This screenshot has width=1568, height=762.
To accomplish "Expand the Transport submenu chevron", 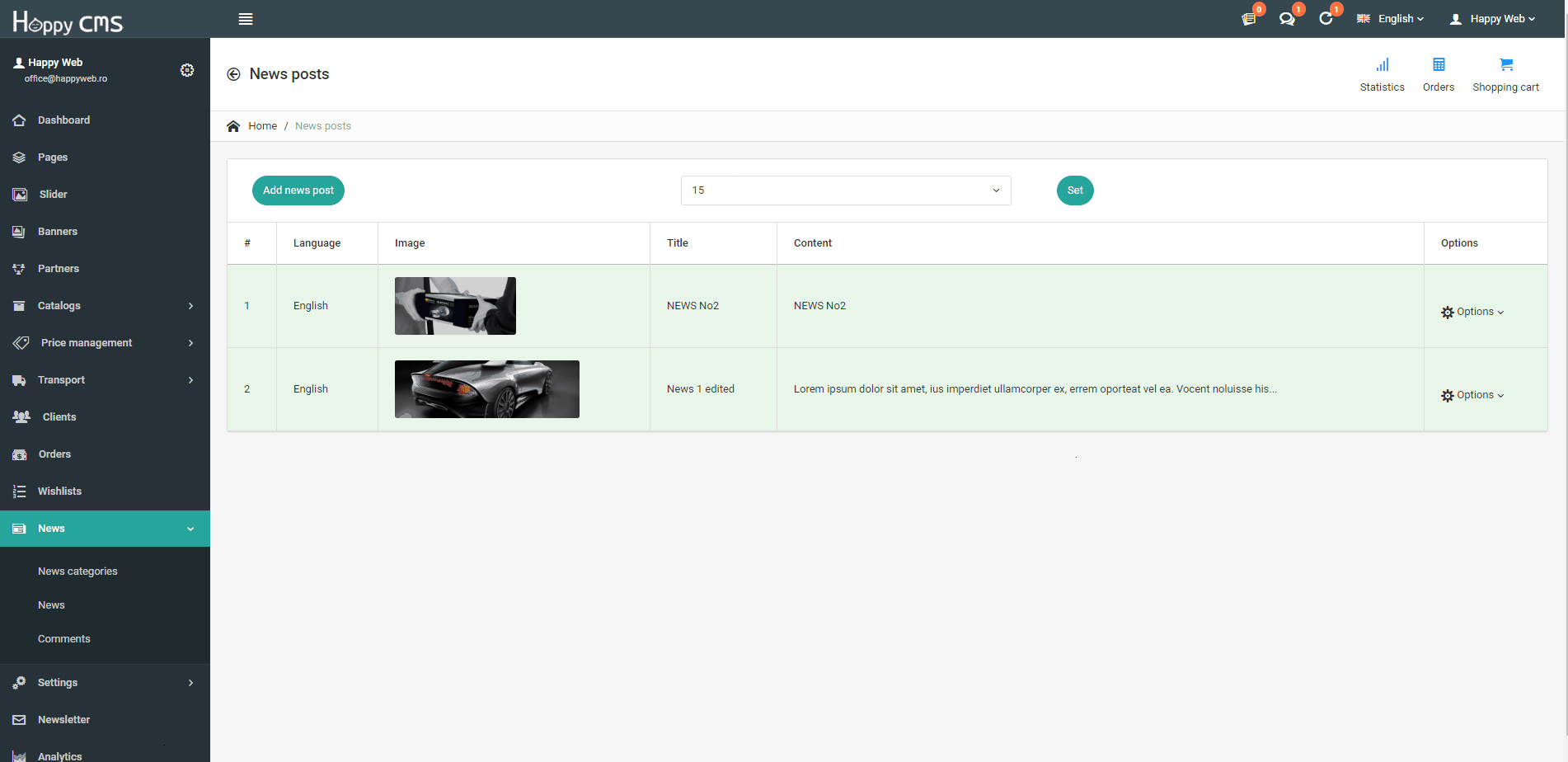I will click(x=190, y=380).
